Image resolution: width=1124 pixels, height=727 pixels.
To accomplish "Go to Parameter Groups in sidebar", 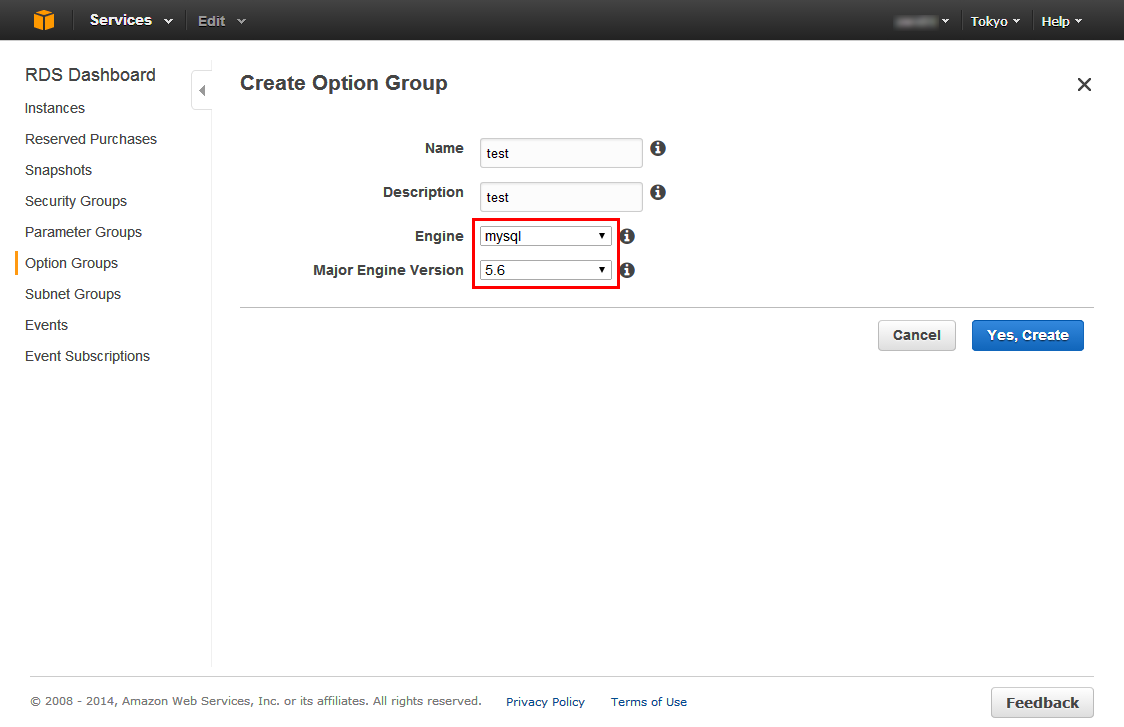I will (x=83, y=232).
